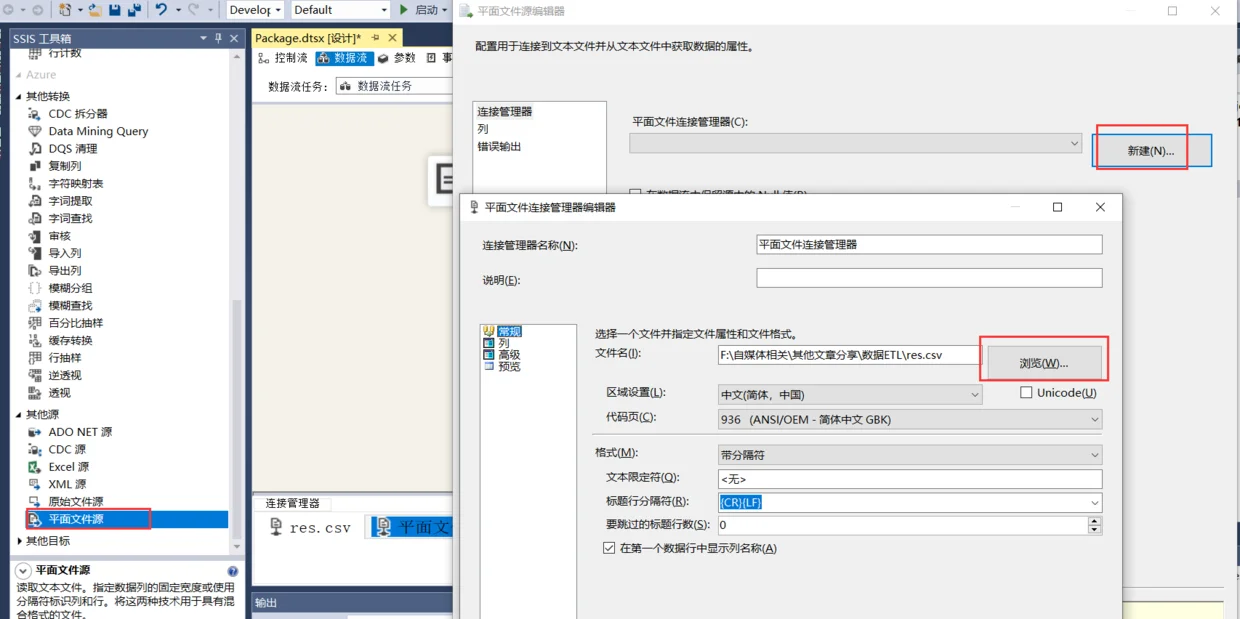Click the Save toolbar icon
The width and height of the screenshot is (1240, 619).
click(x=114, y=10)
